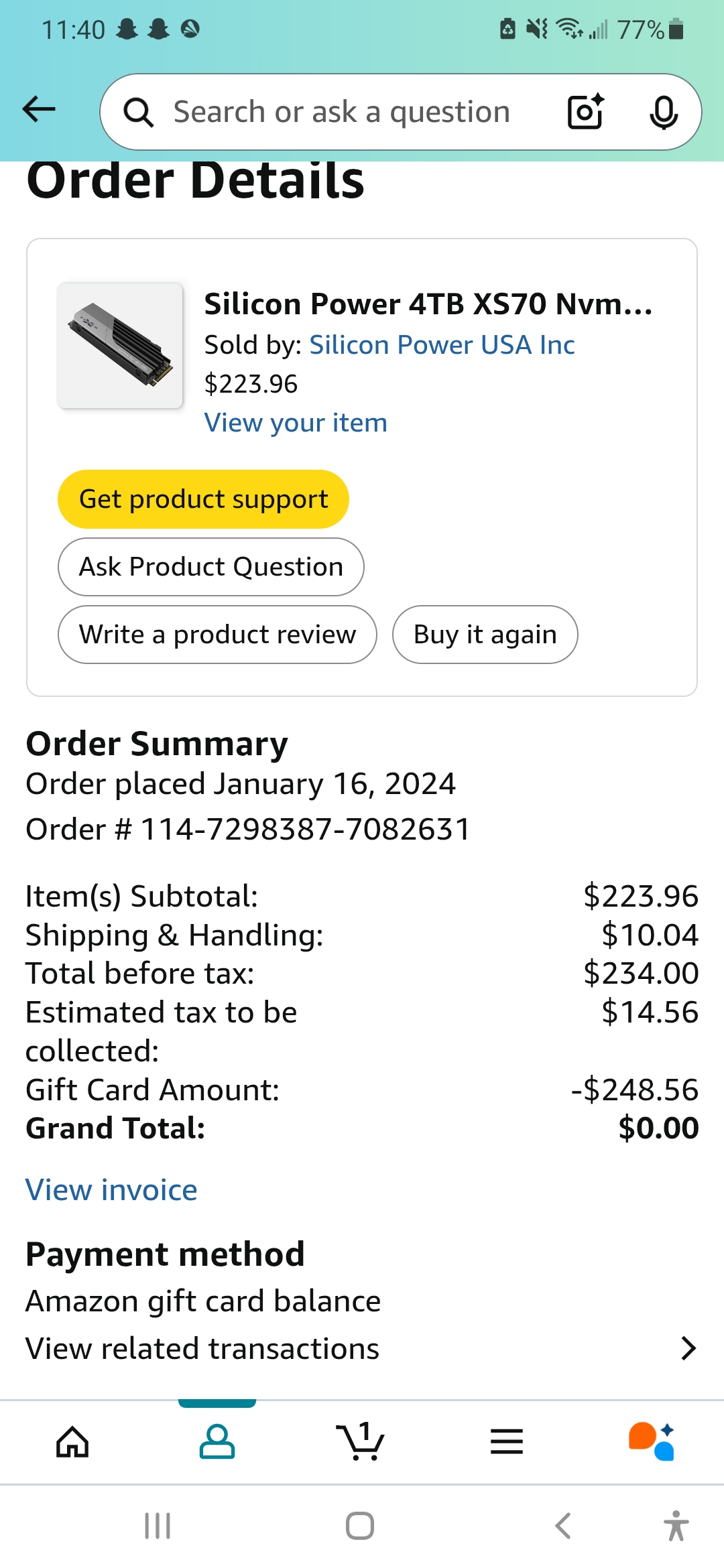Tap Android recent apps button
The height and width of the screenshot is (1568, 724).
click(158, 1526)
